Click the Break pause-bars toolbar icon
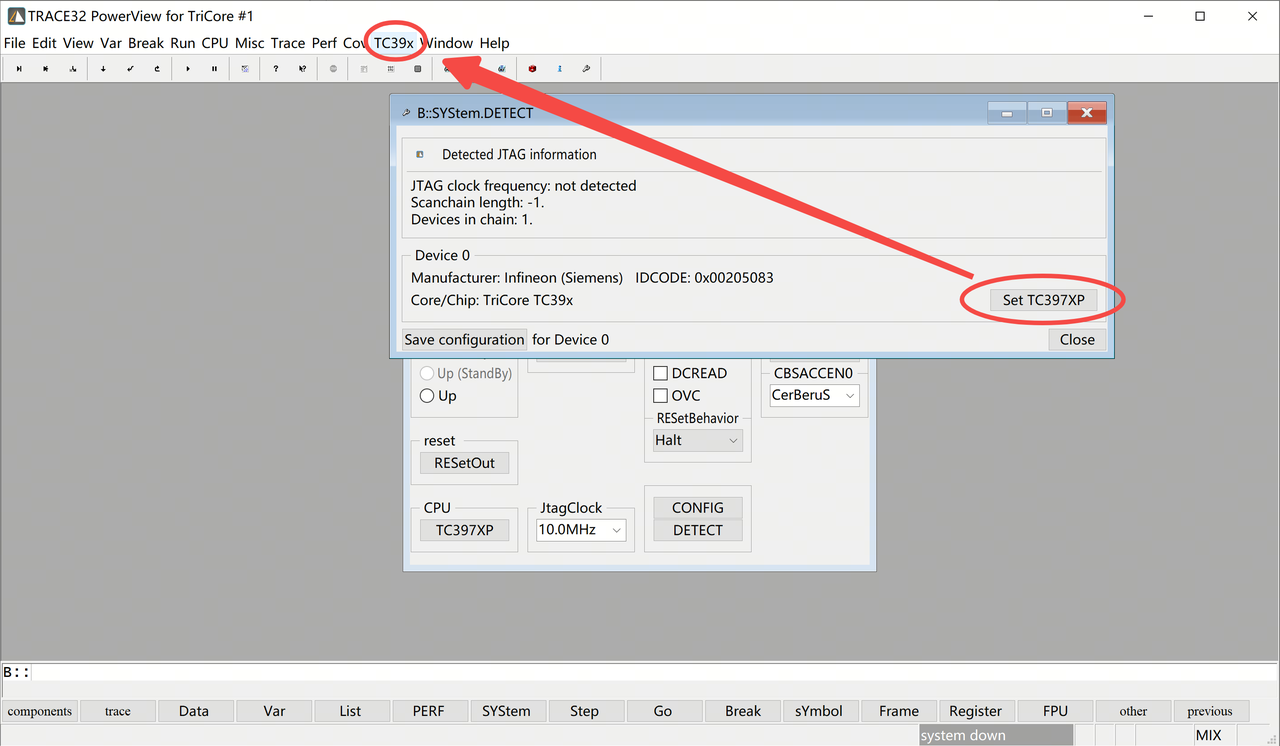The image size is (1280, 746). [x=214, y=69]
